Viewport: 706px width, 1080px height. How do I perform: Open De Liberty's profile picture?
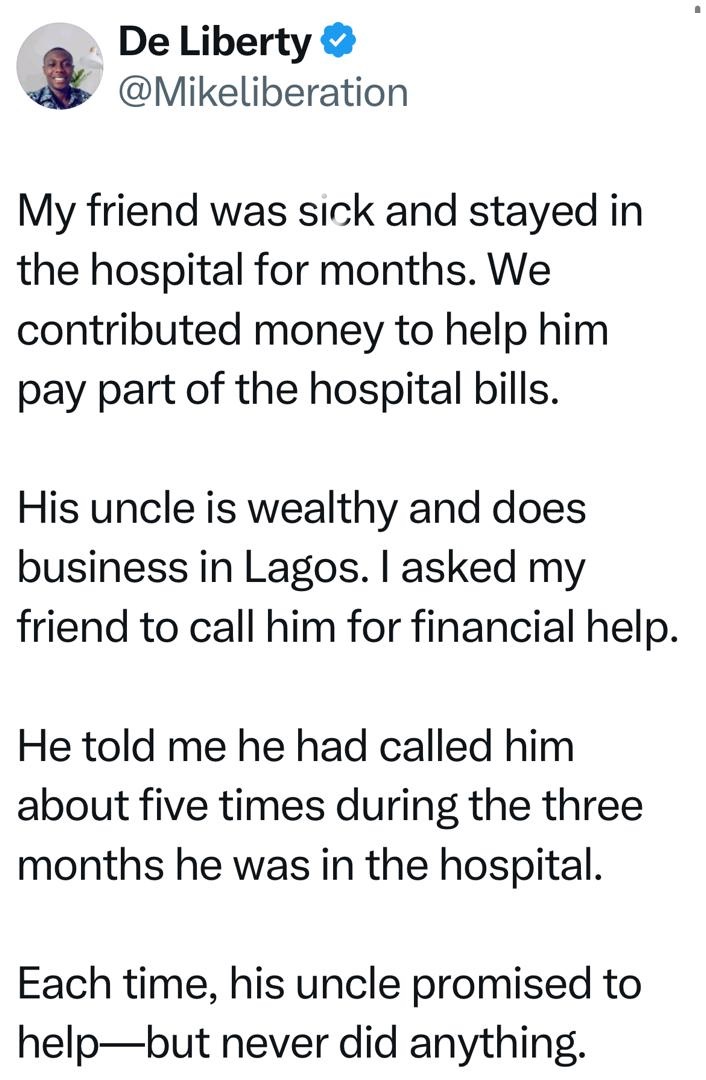(60, 66)
